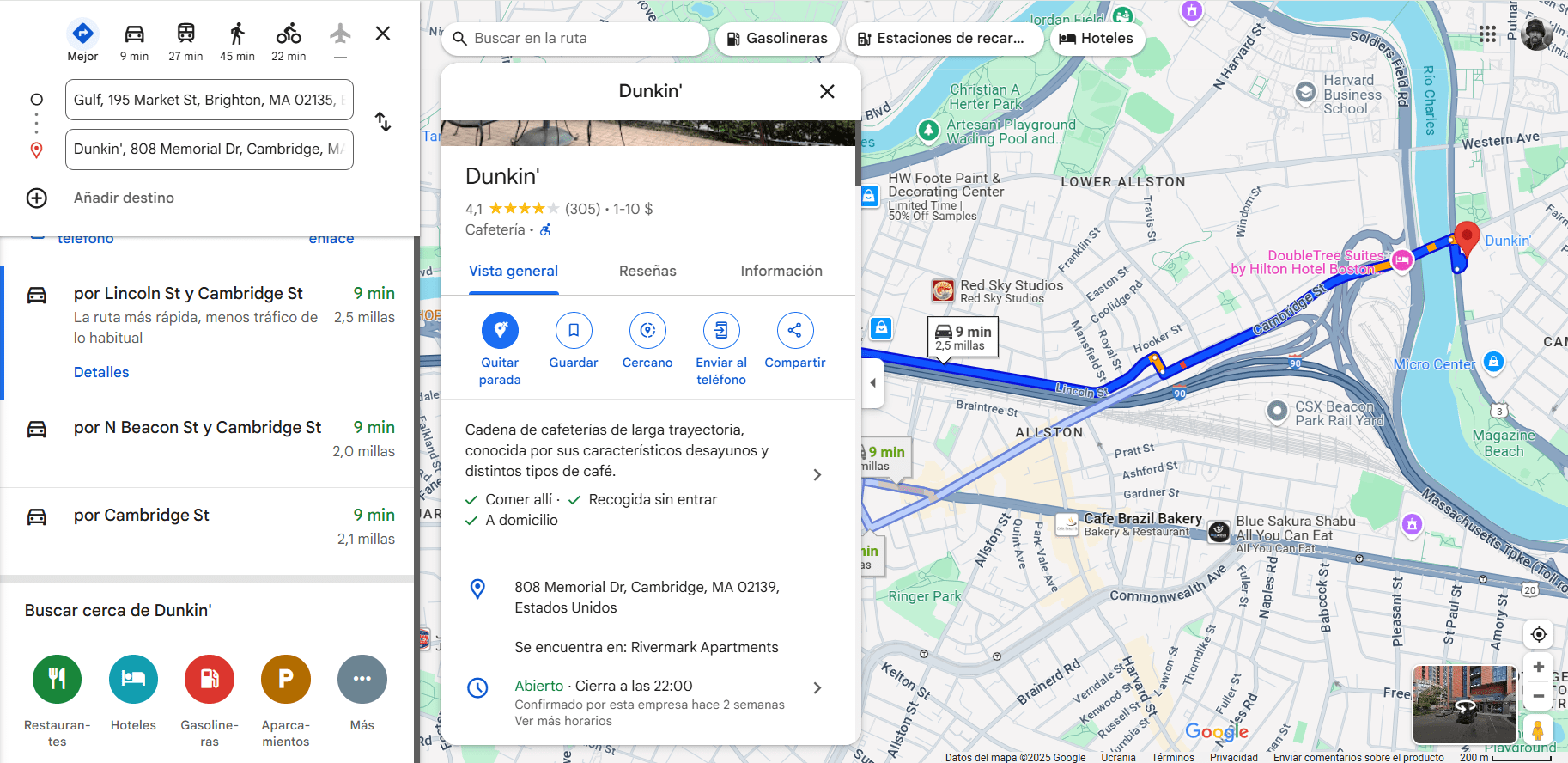The image size is (1568, 763).
Task: Choose public transit mode 27 min
Action: (185, 40)
